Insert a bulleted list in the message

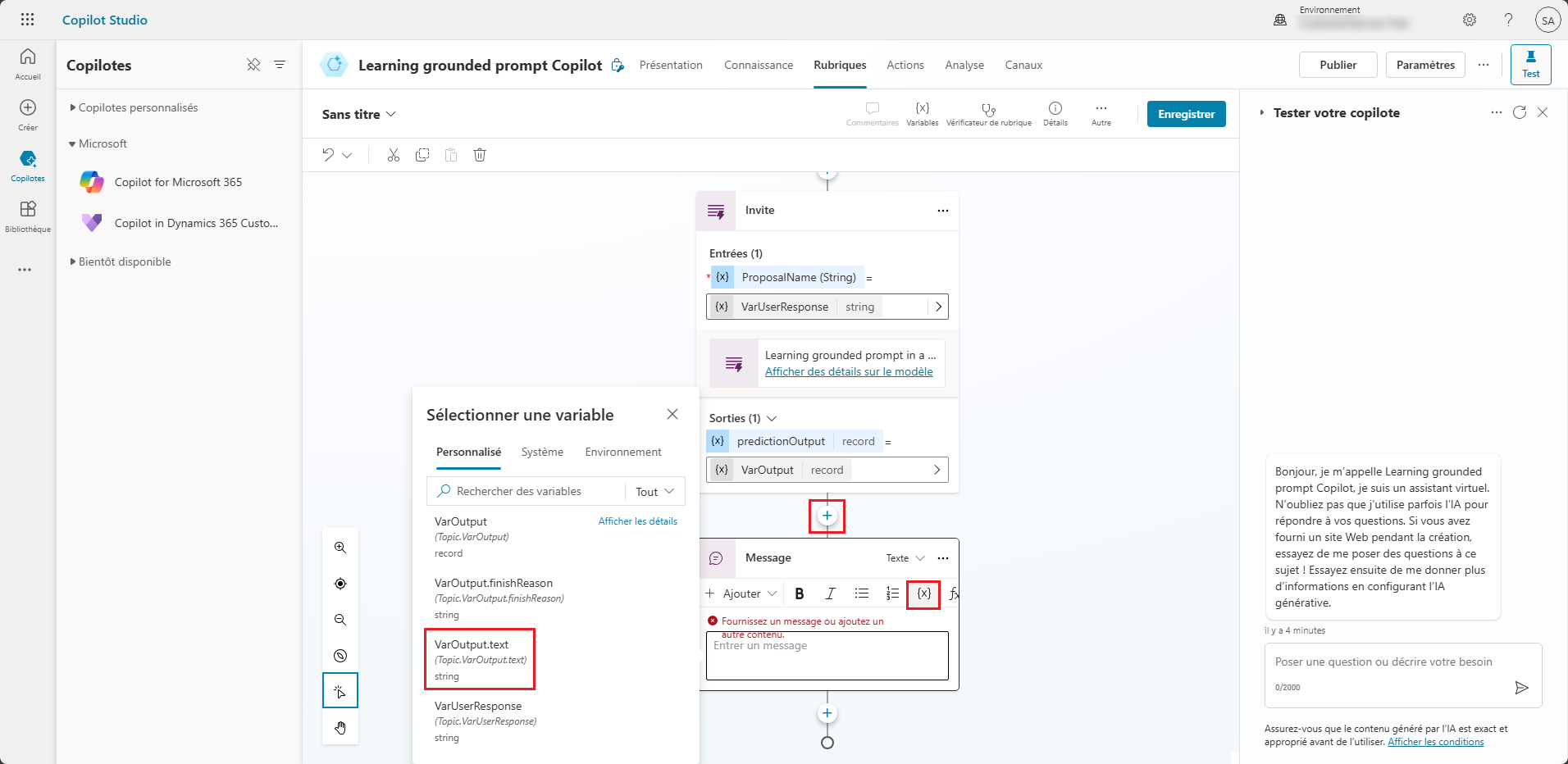(861, 593)
